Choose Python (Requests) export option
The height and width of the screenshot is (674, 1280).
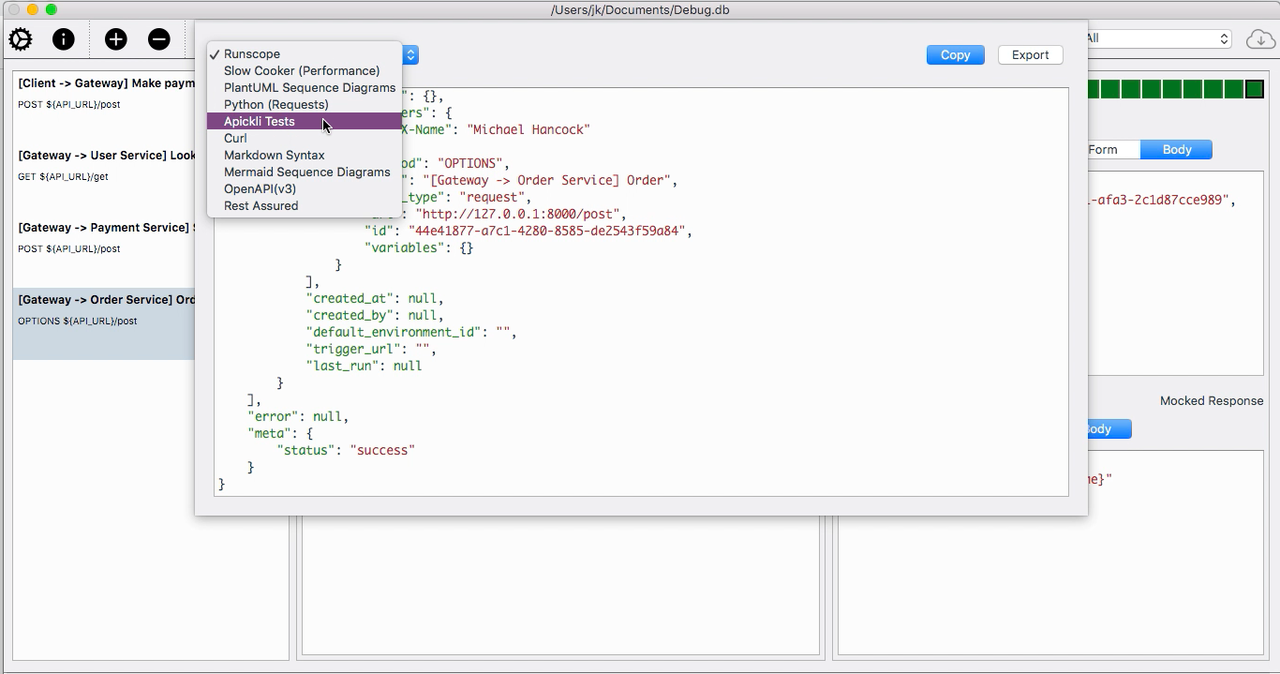coord(276,104)
